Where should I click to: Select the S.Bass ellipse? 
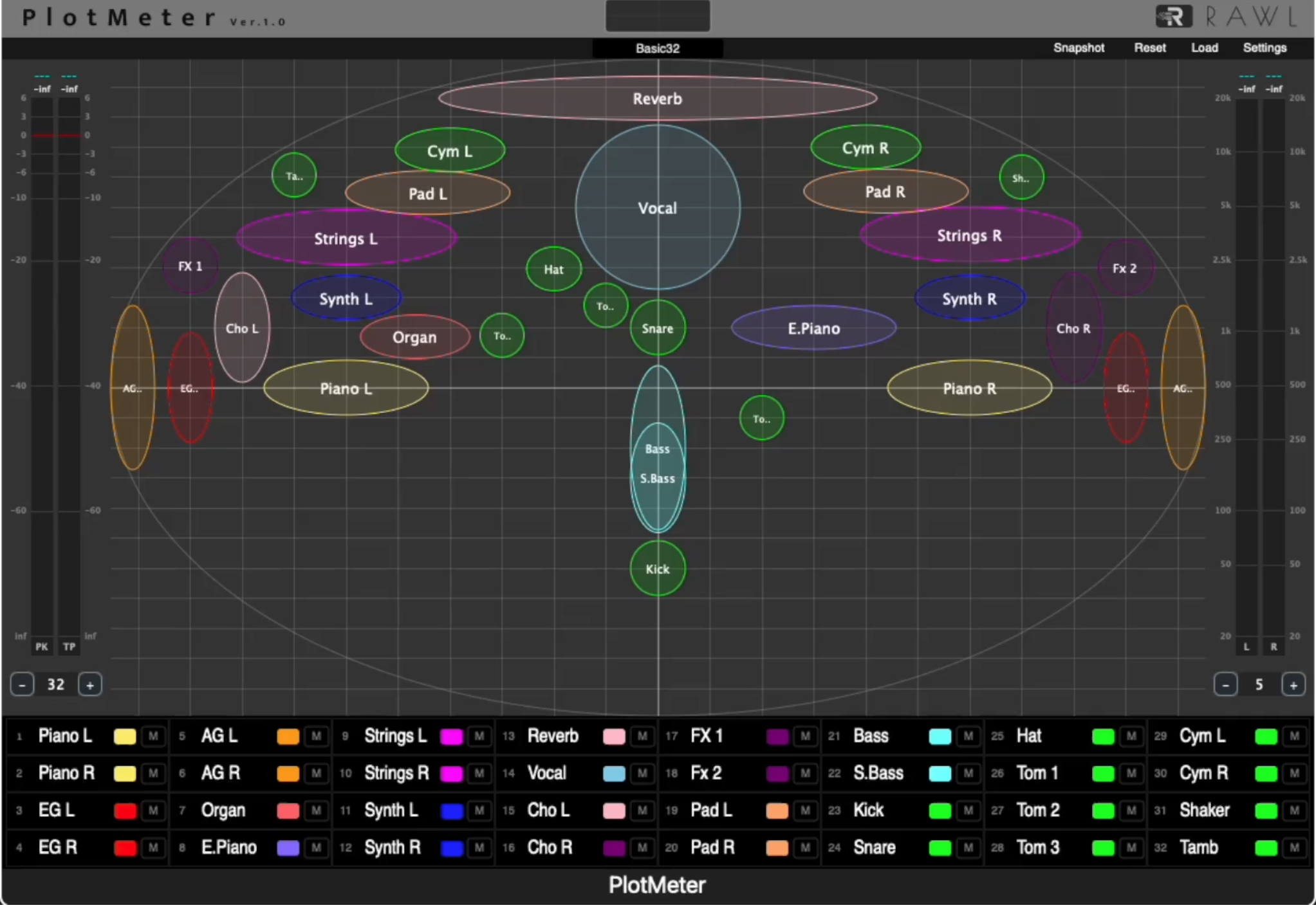[657, 478]
